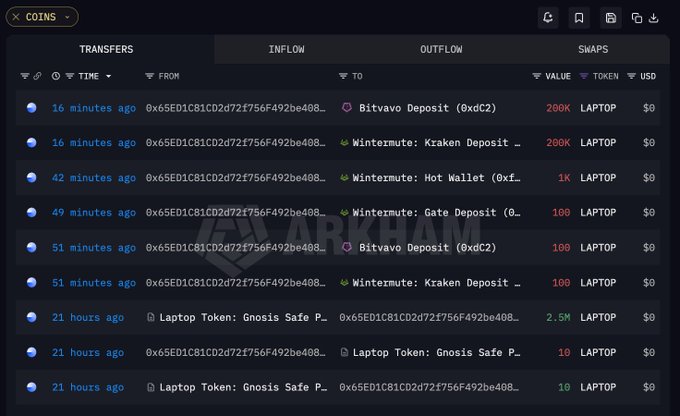Download transfers with the download icon
This screenshot has height=416, width=680.
(x=654, y=18)
